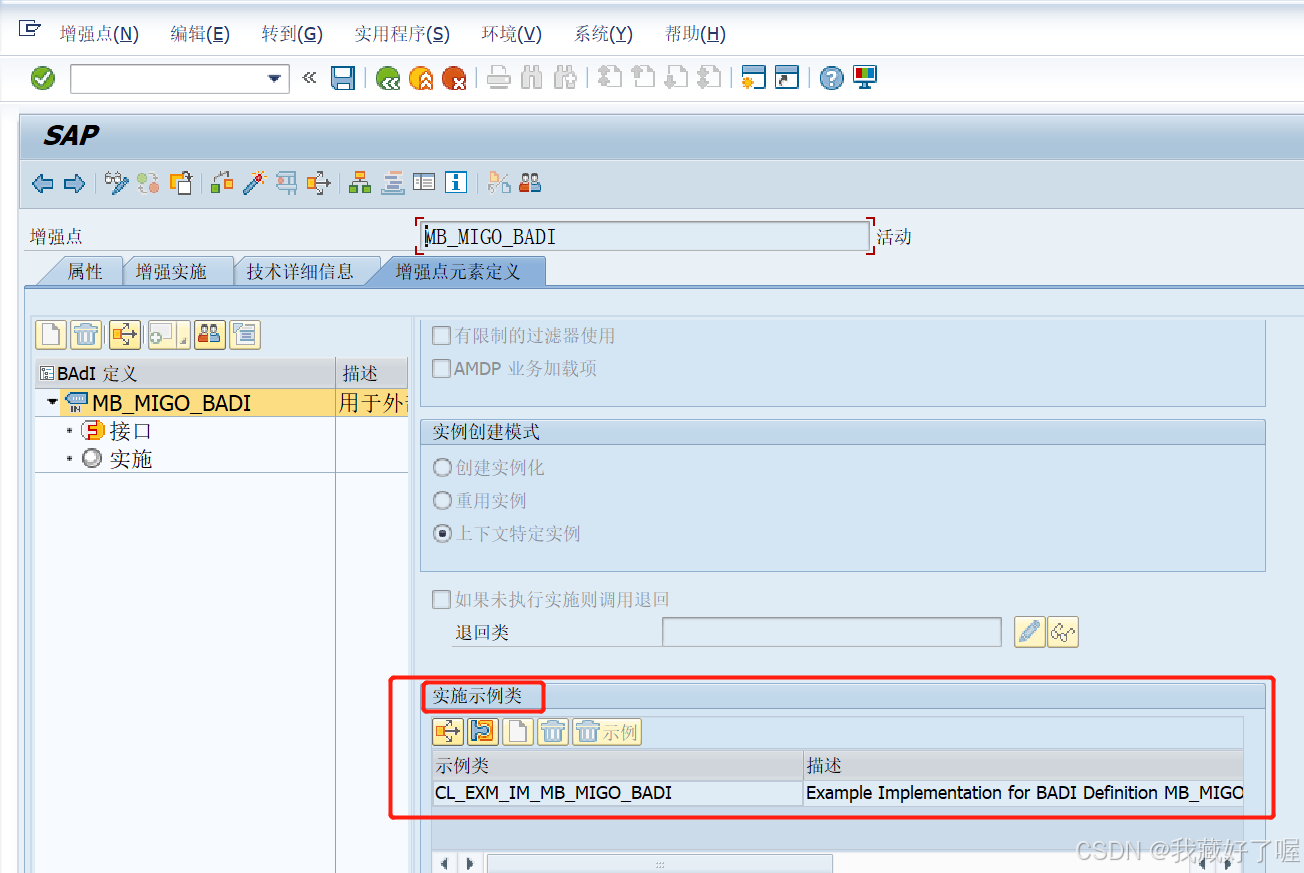The height and width of the screenshot is (873, 1304).
Task: Open the 转到(G) menu
Action: tap(292, 33)
